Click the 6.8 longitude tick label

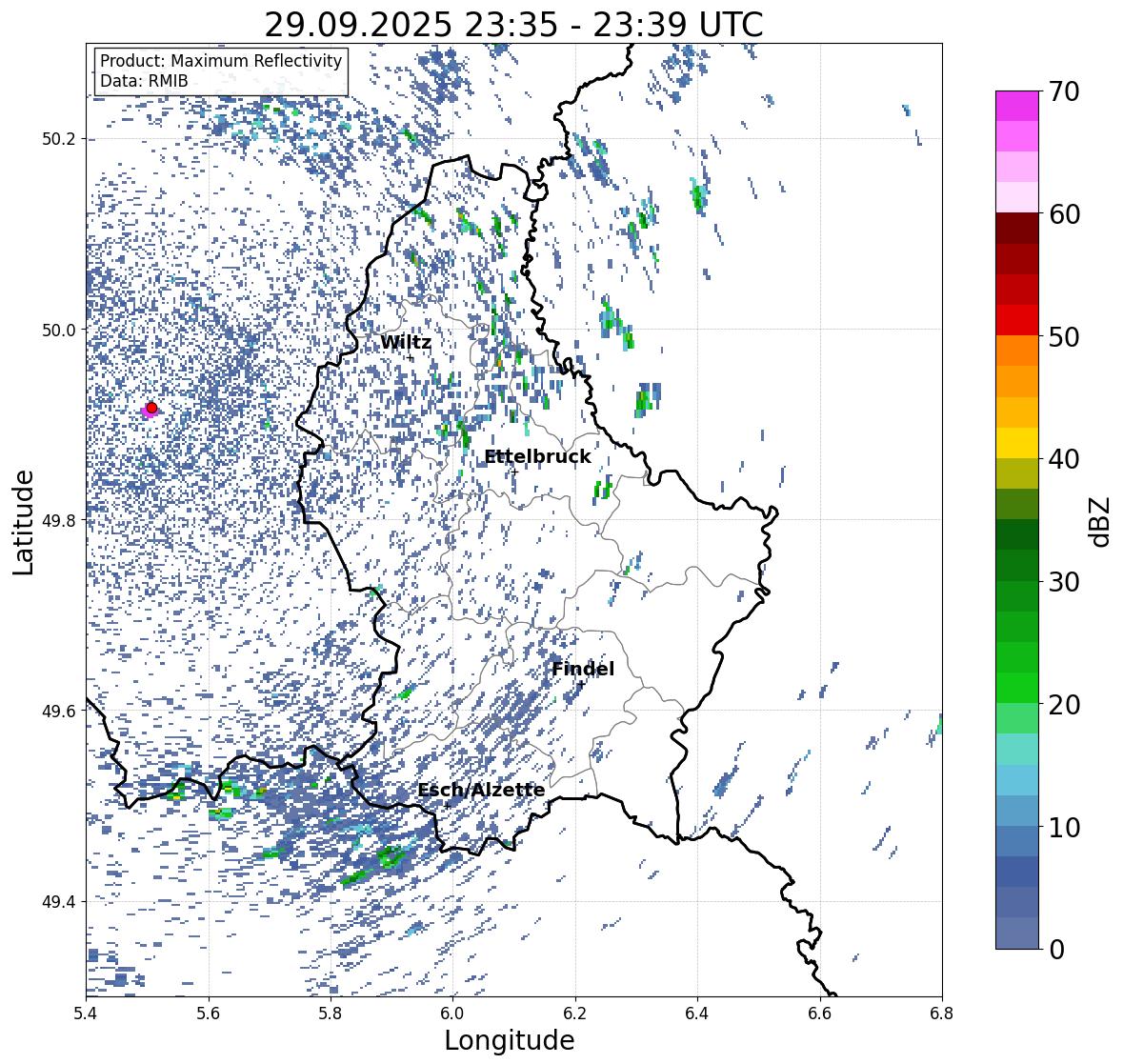tap(941, 1014)
